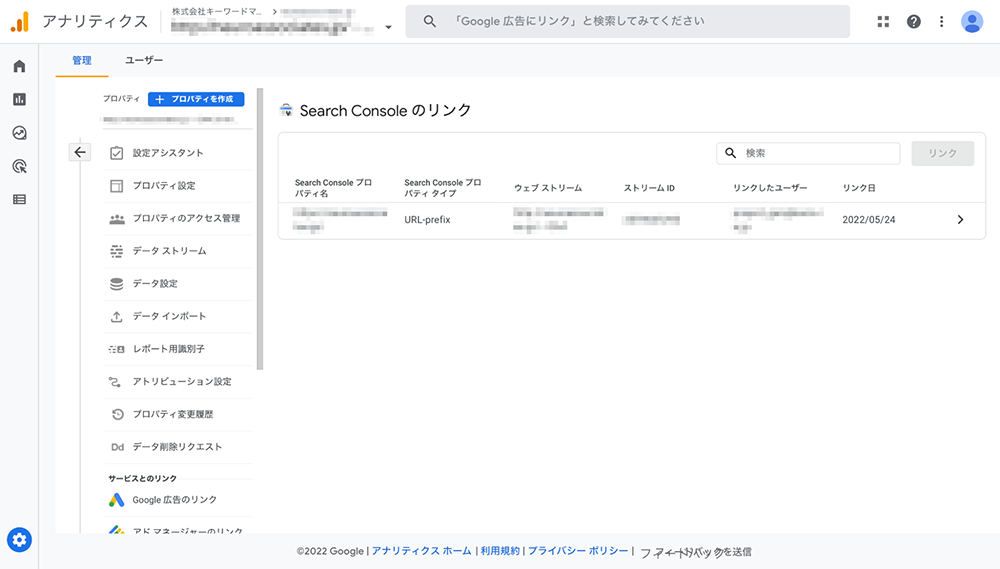Click the ストリーム ID column header
1000x569 pixels.
pos(649,188)
